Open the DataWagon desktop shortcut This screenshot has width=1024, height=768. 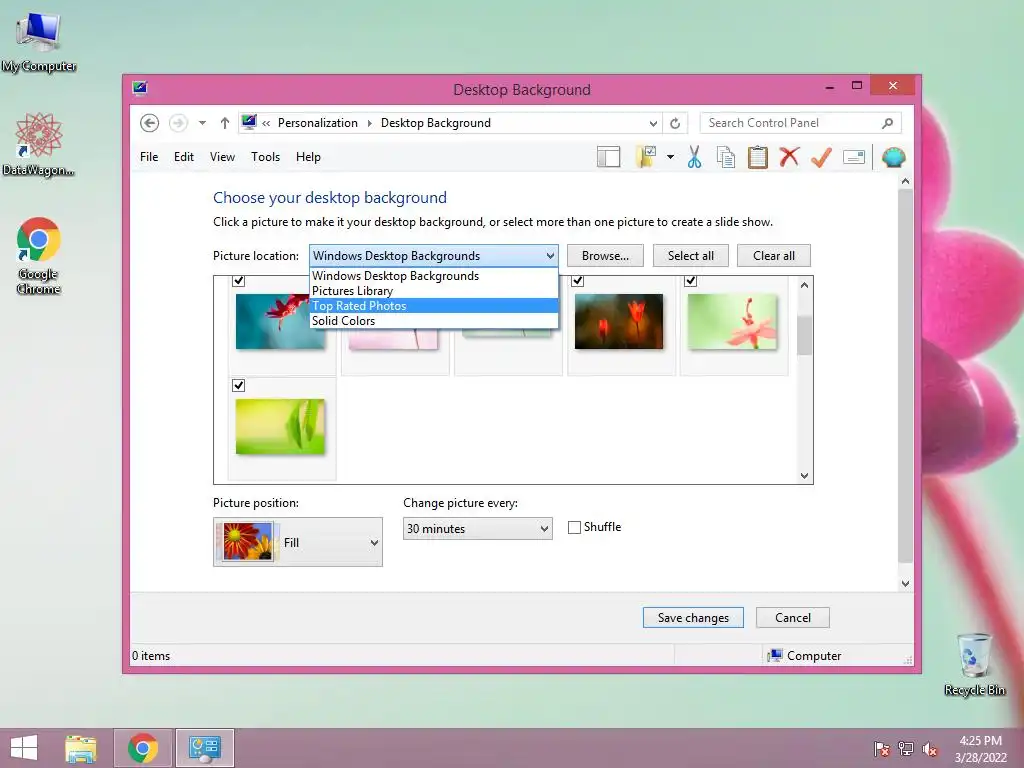click(39, 144)
